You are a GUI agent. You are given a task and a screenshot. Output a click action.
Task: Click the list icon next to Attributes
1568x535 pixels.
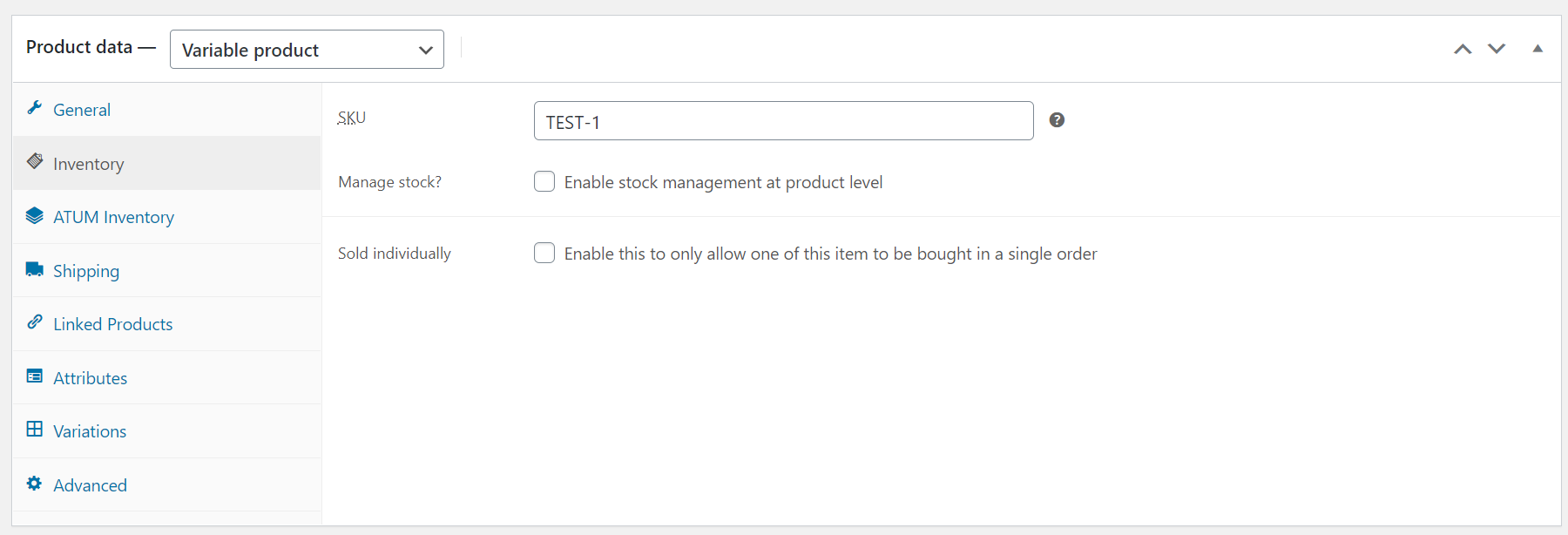[35, 376]
